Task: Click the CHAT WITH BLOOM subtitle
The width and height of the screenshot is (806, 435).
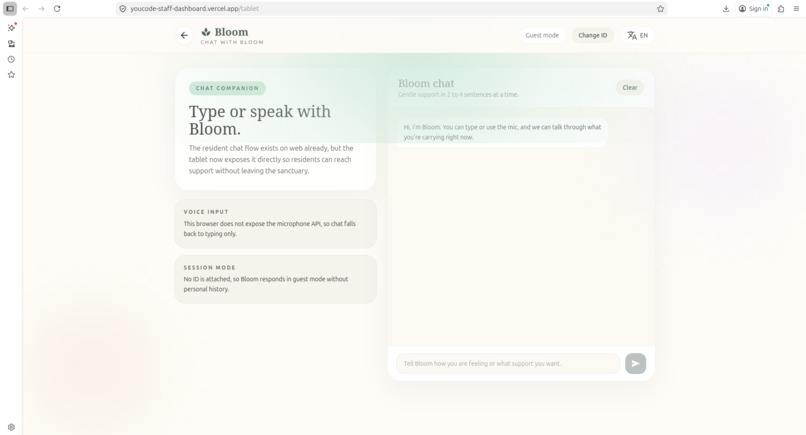Action: 232,42
